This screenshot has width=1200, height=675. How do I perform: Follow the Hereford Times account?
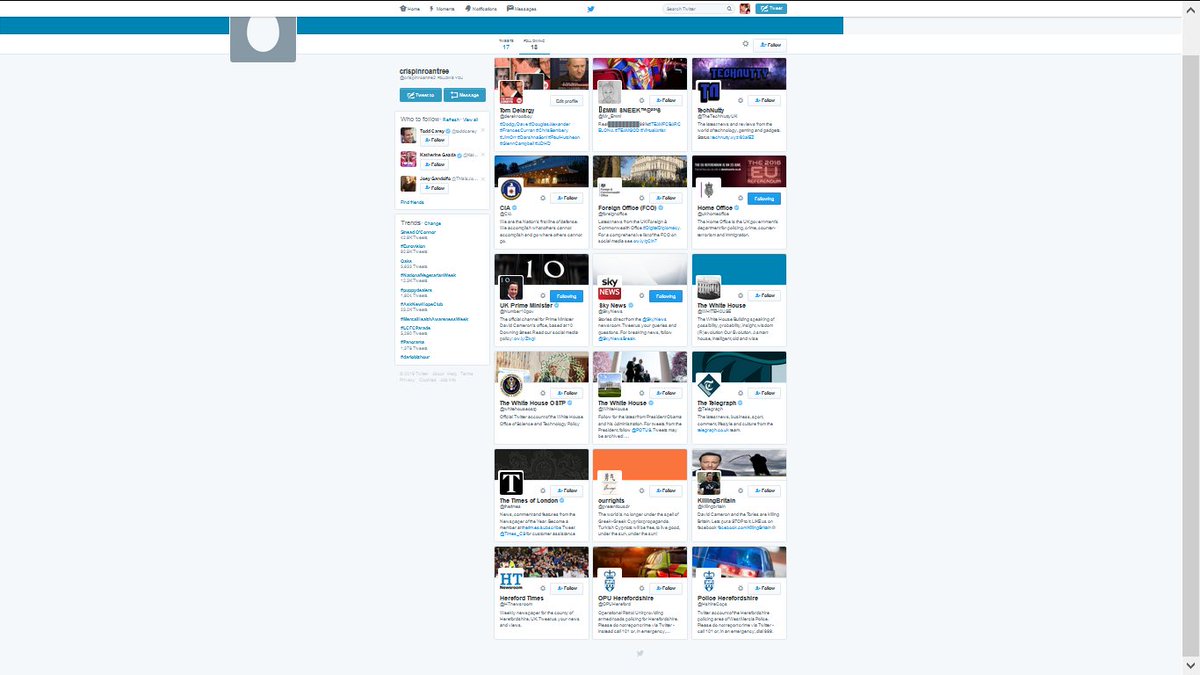pos(566,589)
